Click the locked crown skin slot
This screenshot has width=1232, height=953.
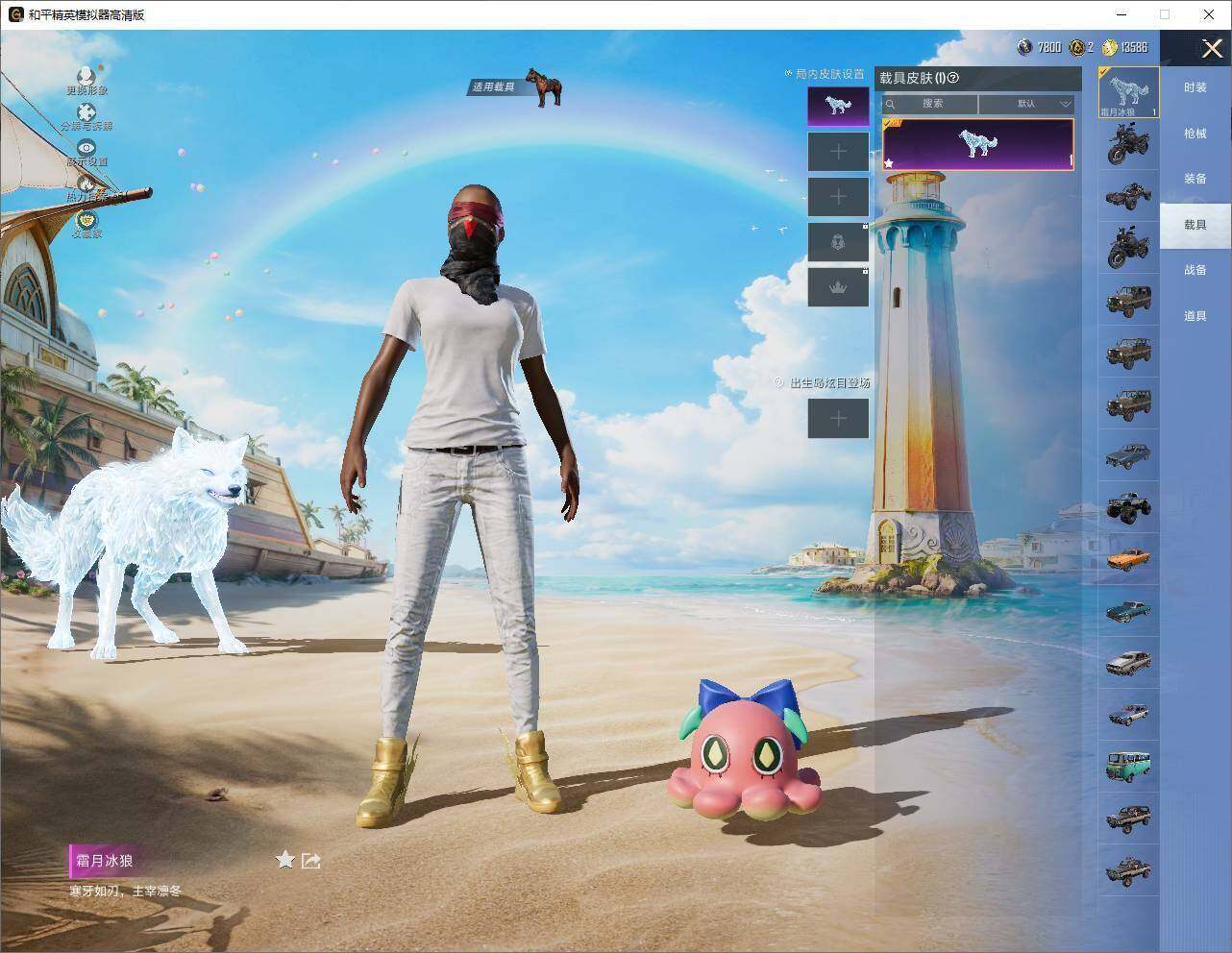[838, 287]
